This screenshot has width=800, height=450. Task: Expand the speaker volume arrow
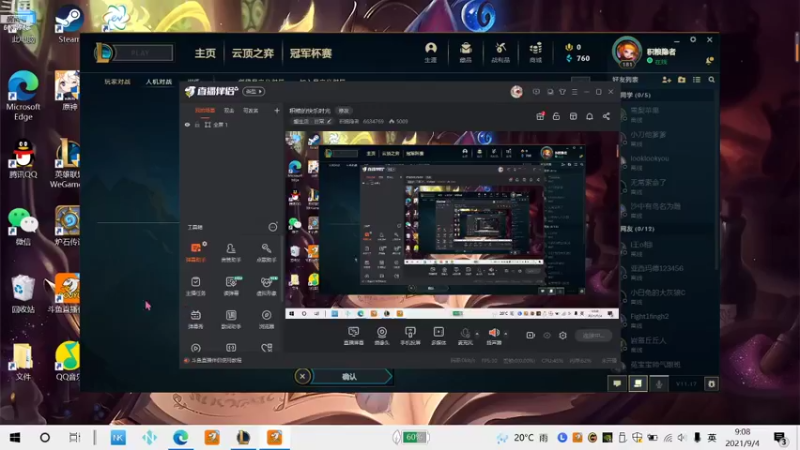tap(506, 334)
